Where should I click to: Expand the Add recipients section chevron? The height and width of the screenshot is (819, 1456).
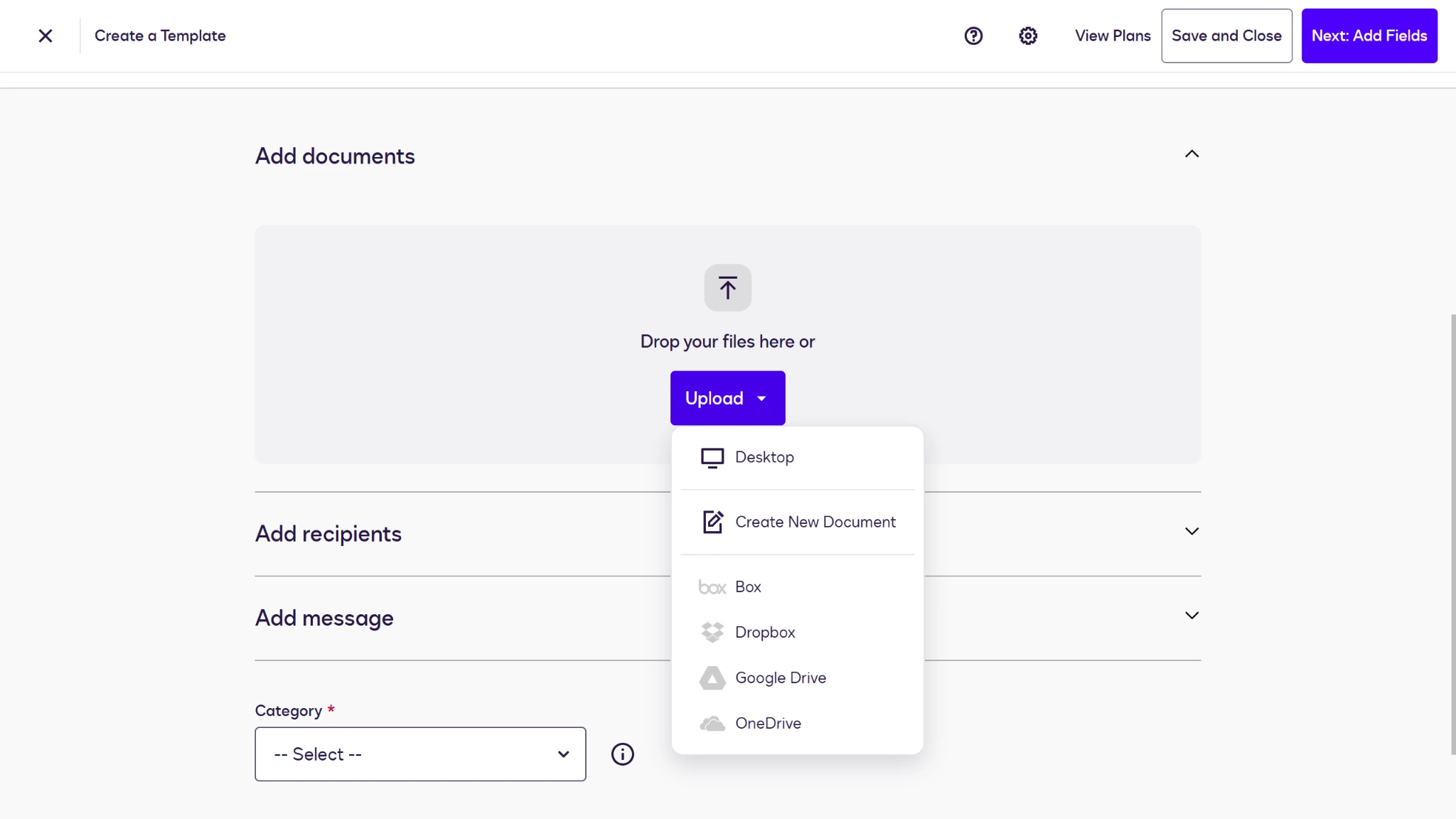(x=1192, y=532)
